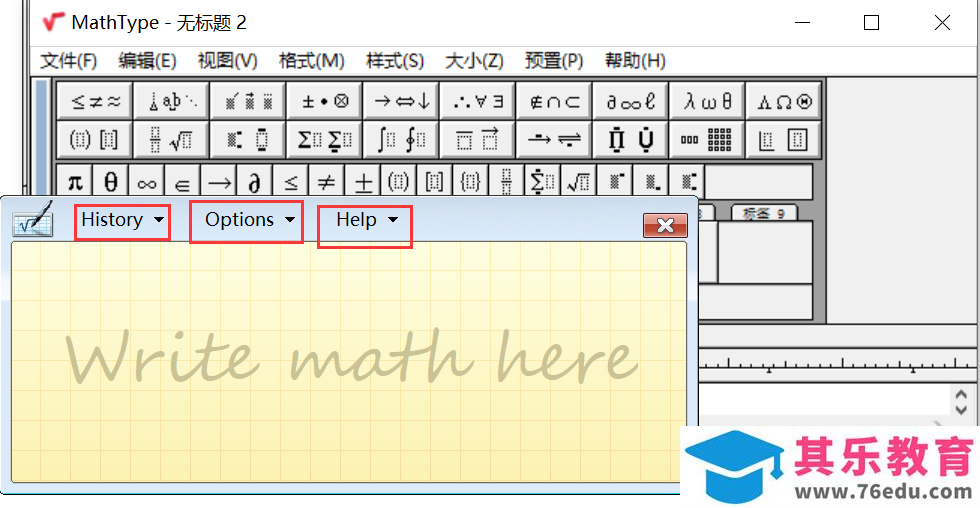
Task: Insert the partial derivative symbol
Action: pos(254,182)
